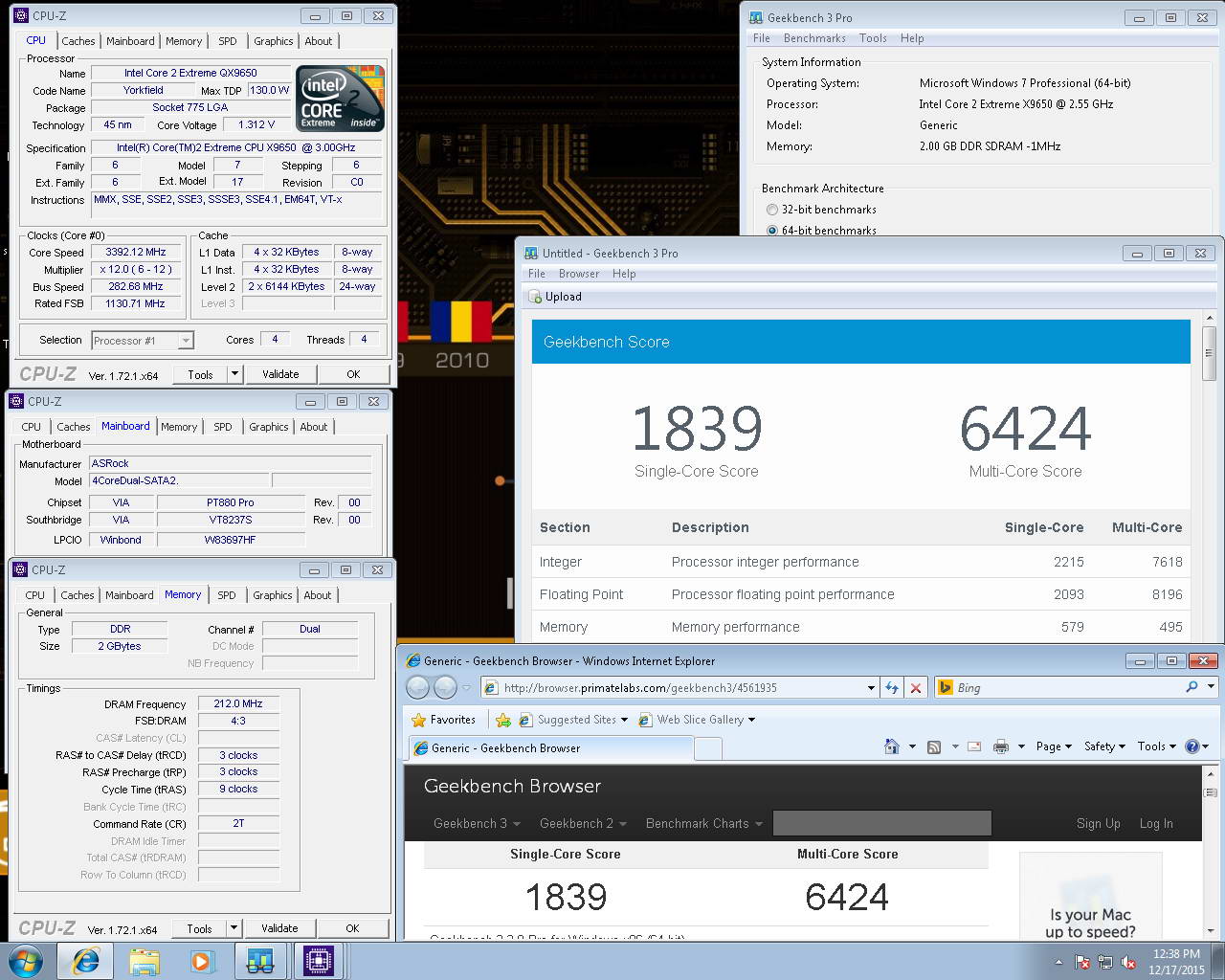Click Validate button in bottom CPU-Z
Viewport: 1225px width, 980px height.
point(279,928)
